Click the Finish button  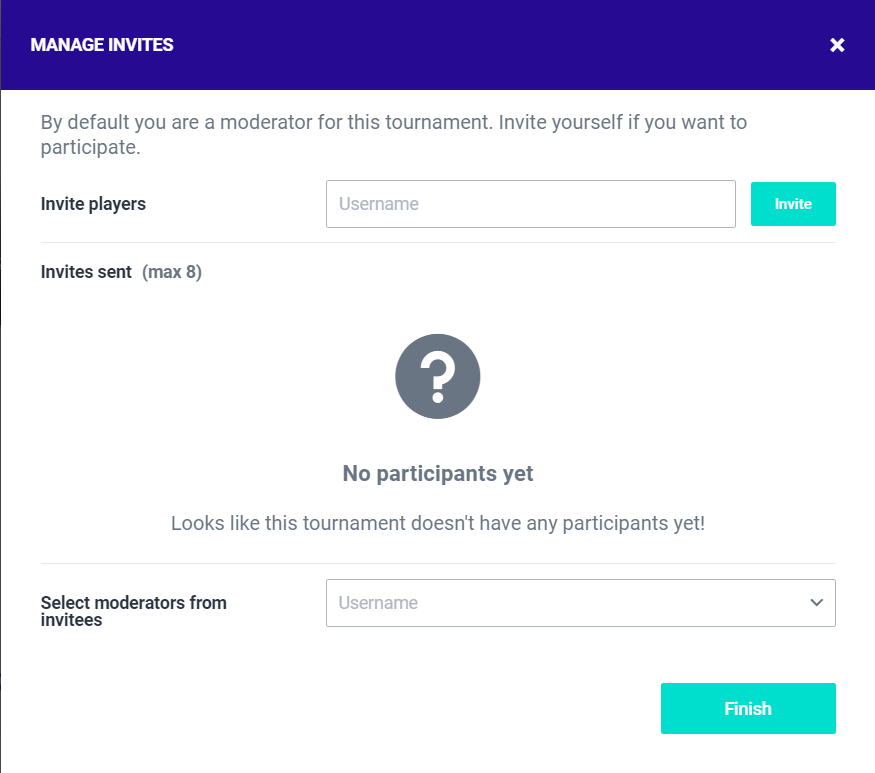coord(748,709)
